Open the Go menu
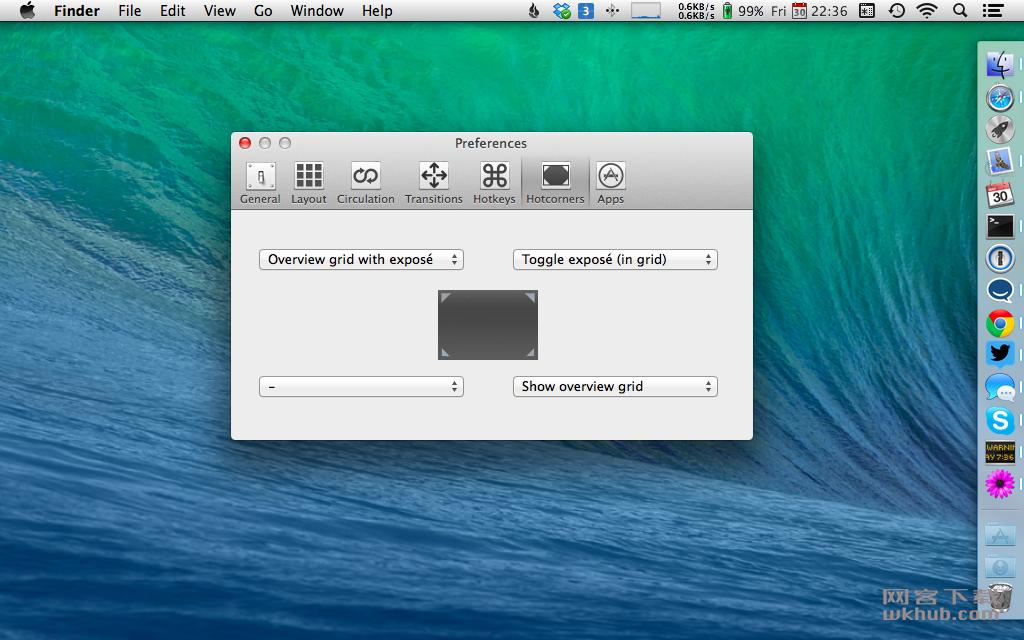 pos(263,10)
